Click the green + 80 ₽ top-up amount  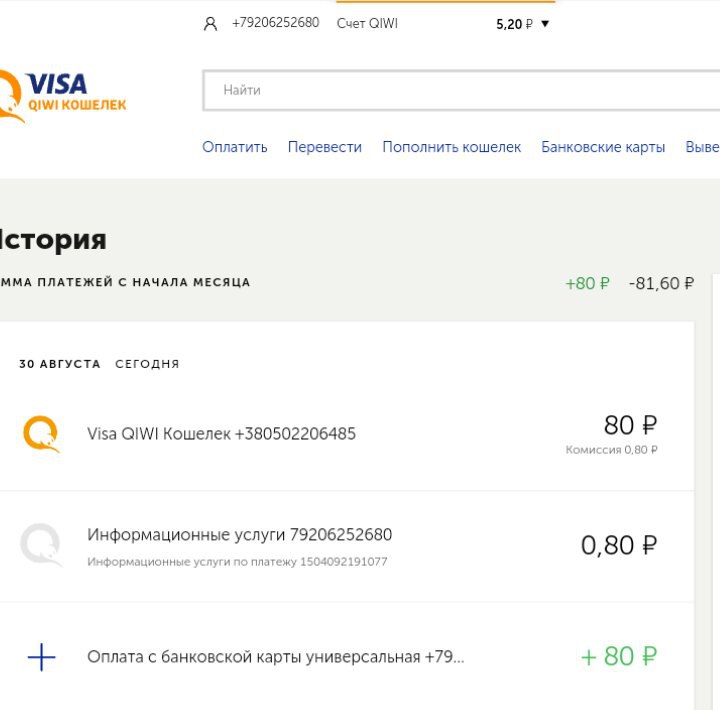pyautogui.click(x=619, y=657)
